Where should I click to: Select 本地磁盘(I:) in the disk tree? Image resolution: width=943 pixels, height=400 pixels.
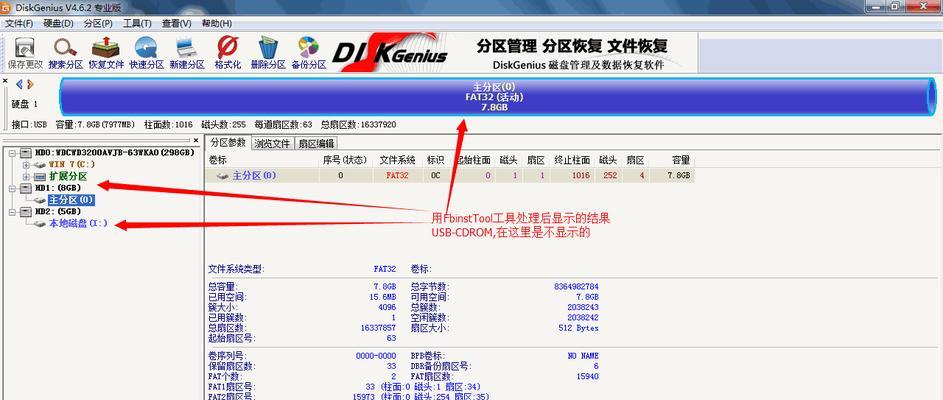(78, 224)
